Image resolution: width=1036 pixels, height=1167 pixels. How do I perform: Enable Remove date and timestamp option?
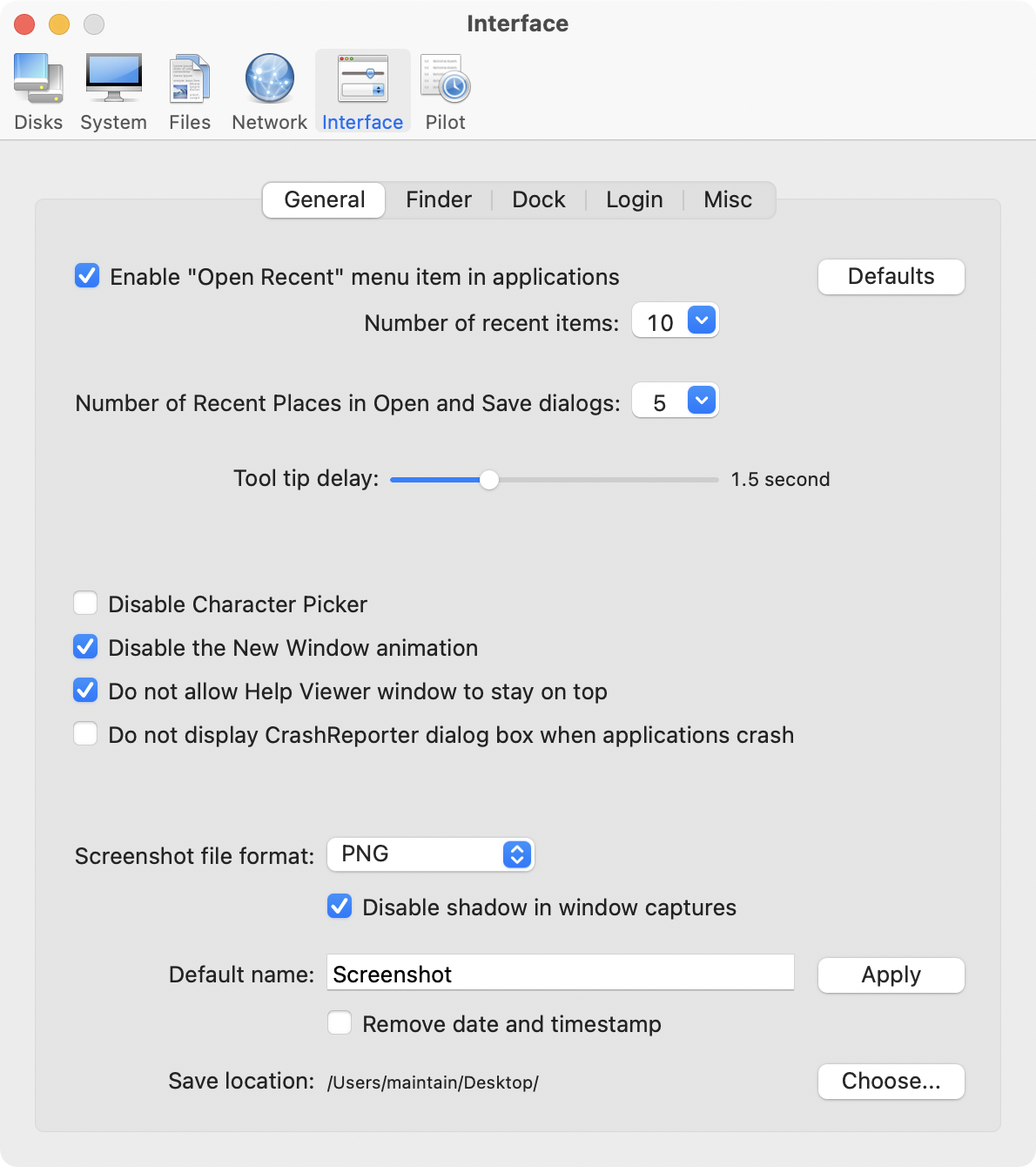pos(340,1023)
